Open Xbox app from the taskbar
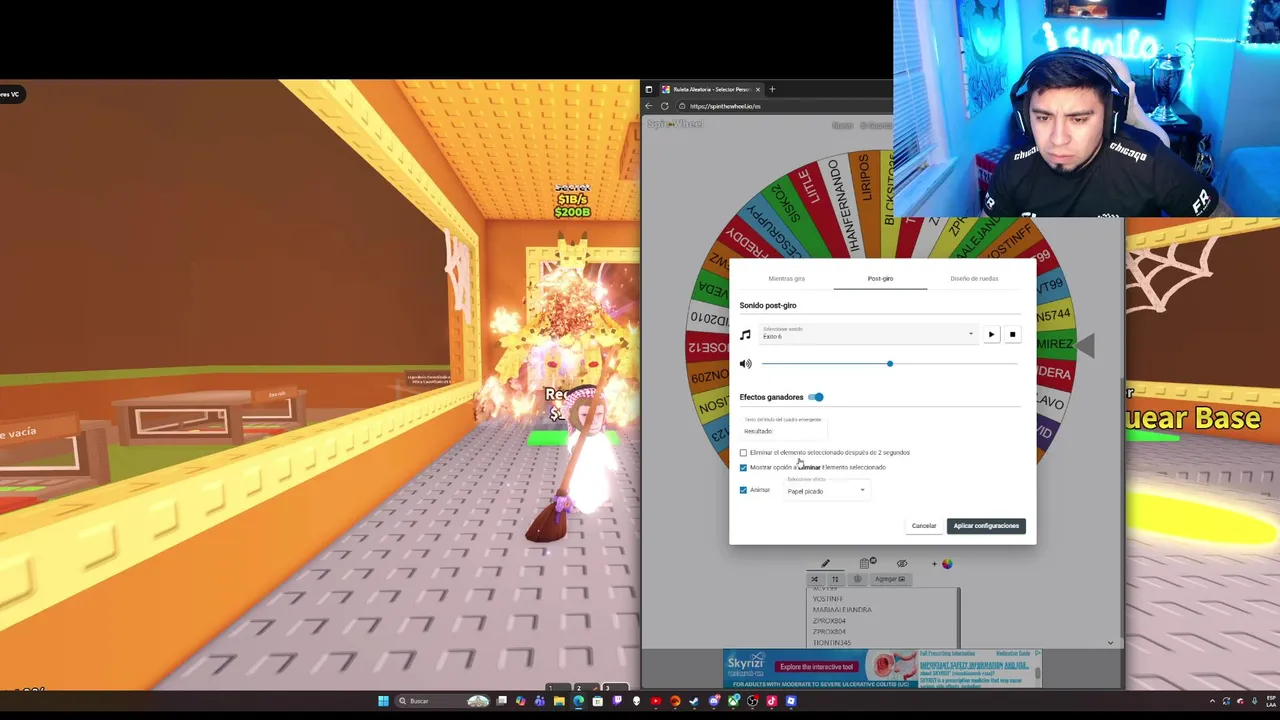 tap(733, 701)
